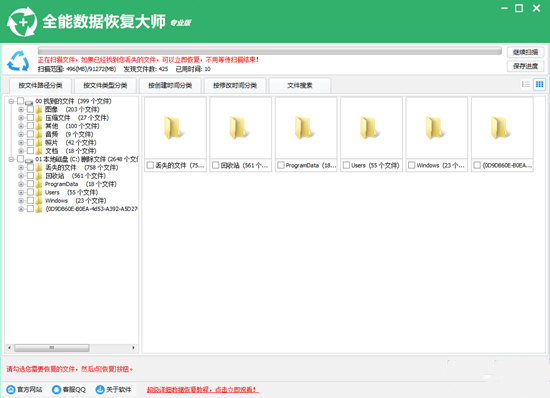Click the 其他 folder icon in tree
This screenshot has width=550, height=398.
pos(39,126)
